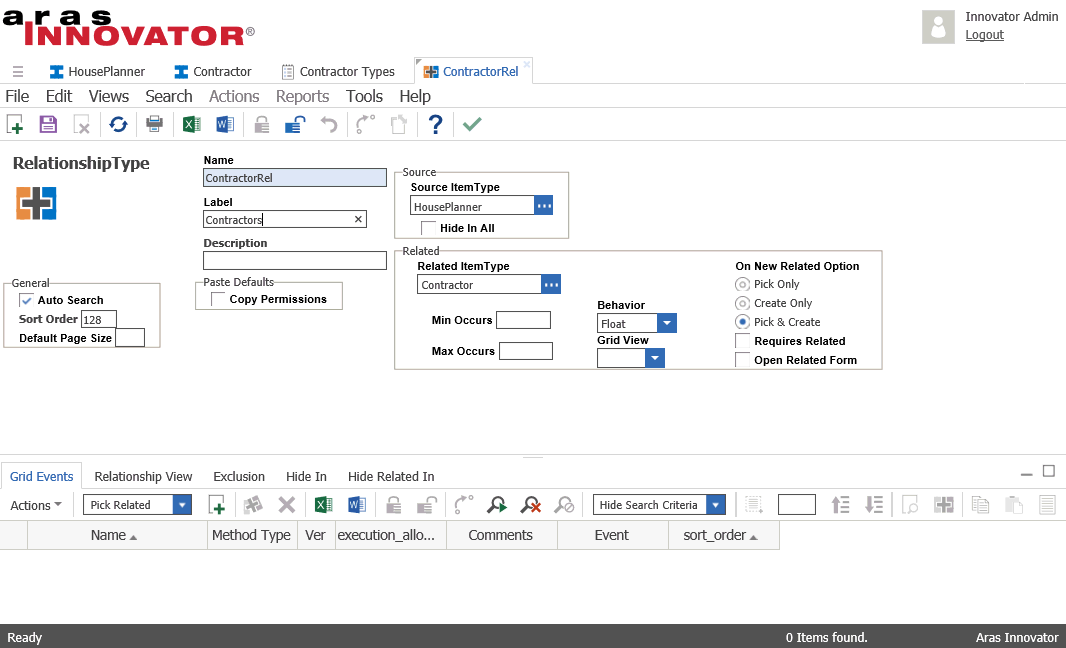Browse Source ItemType with ellipsis button

(x=544, y=205)
